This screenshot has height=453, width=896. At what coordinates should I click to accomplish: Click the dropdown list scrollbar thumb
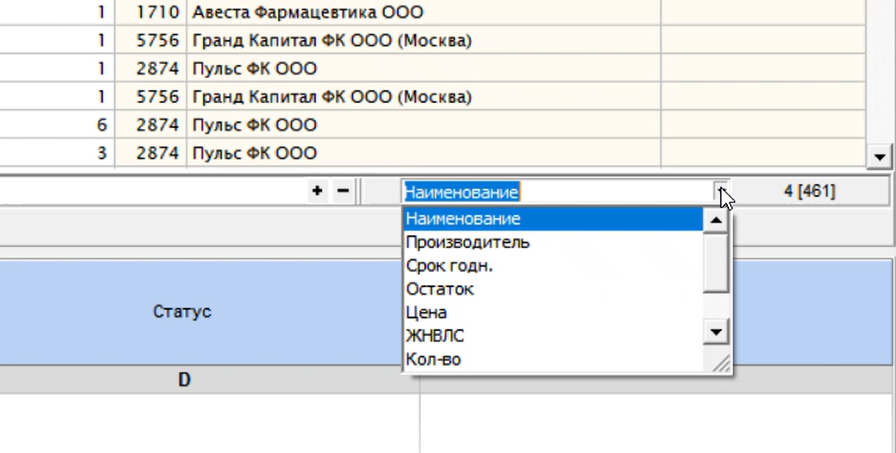(716, 262)
